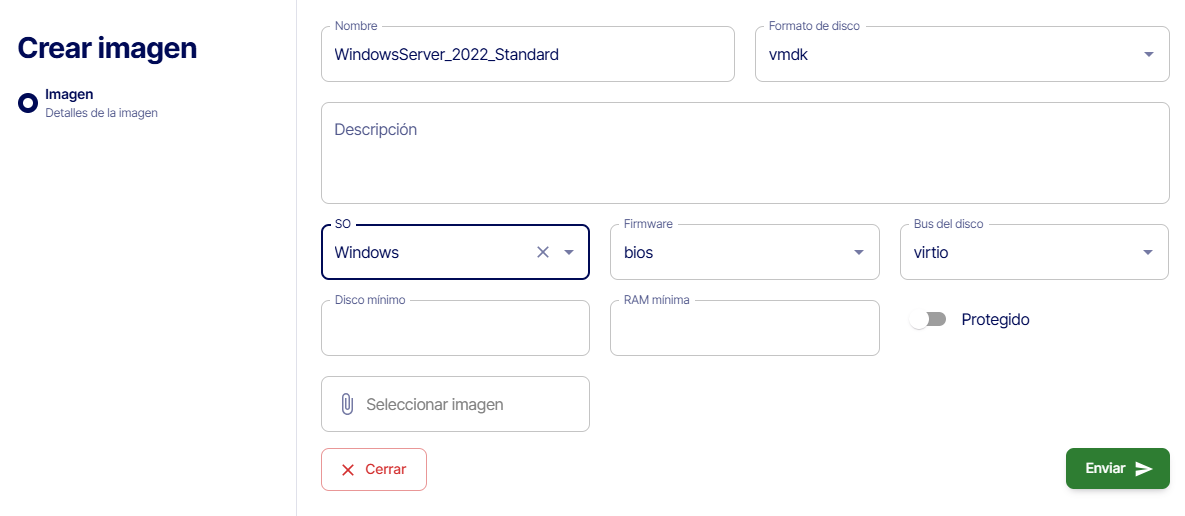Click the RAM mínima input field
This screenshot has width=1185, height=516.
click(744, 328)
